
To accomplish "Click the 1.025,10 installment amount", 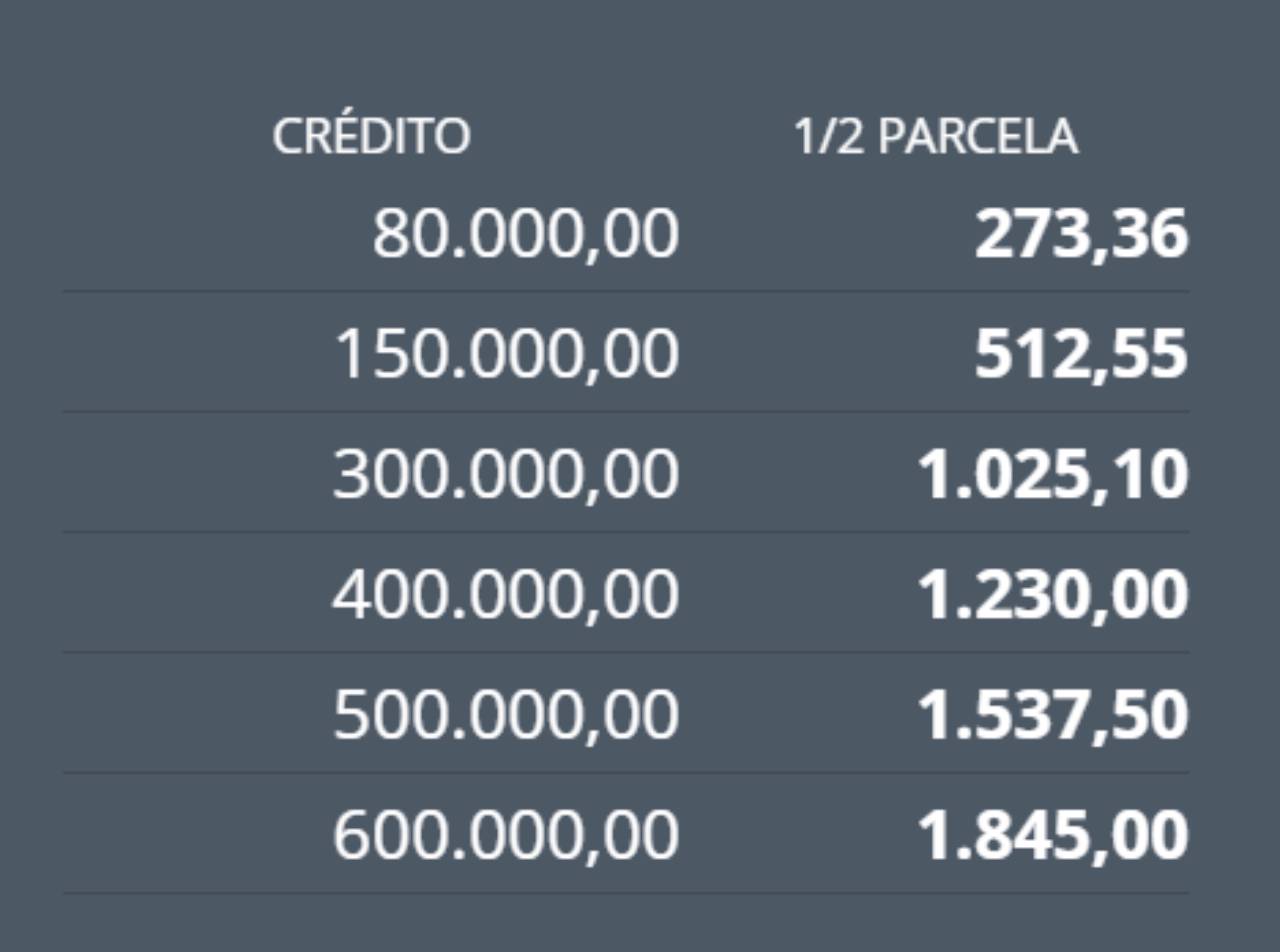I will 1053,475.
